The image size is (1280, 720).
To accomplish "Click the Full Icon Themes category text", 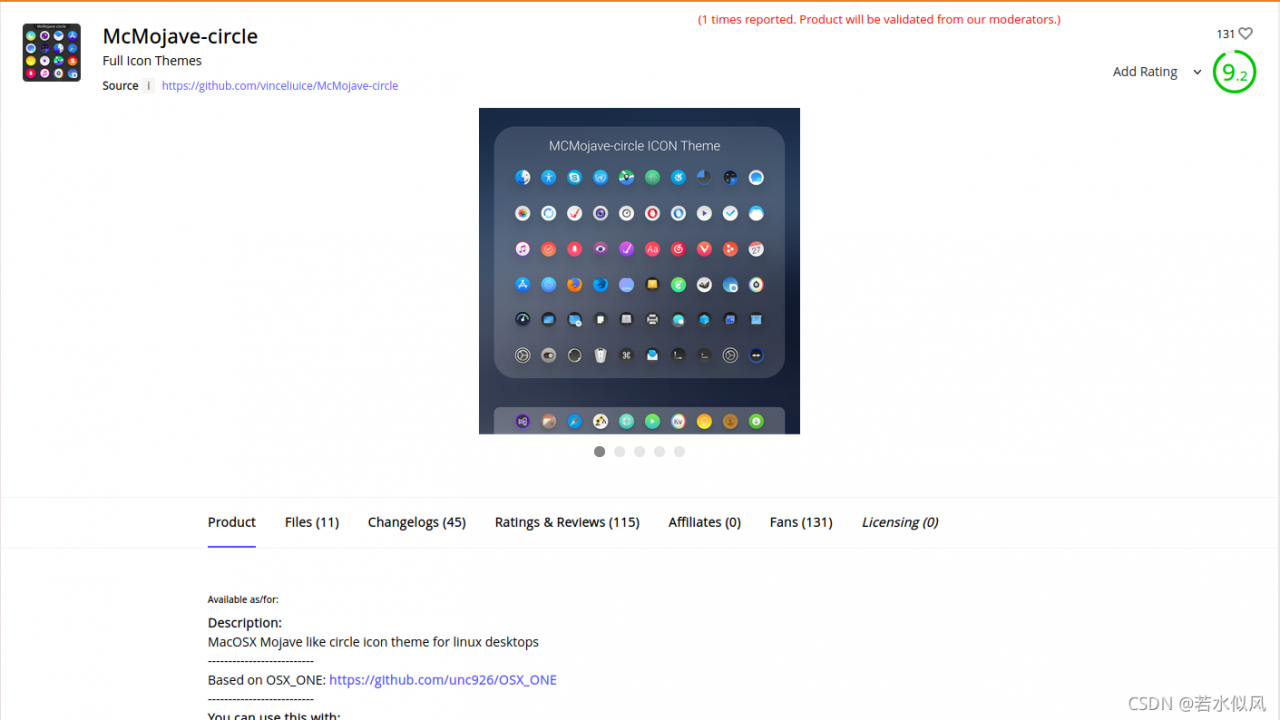I will [x=152, y=61].
